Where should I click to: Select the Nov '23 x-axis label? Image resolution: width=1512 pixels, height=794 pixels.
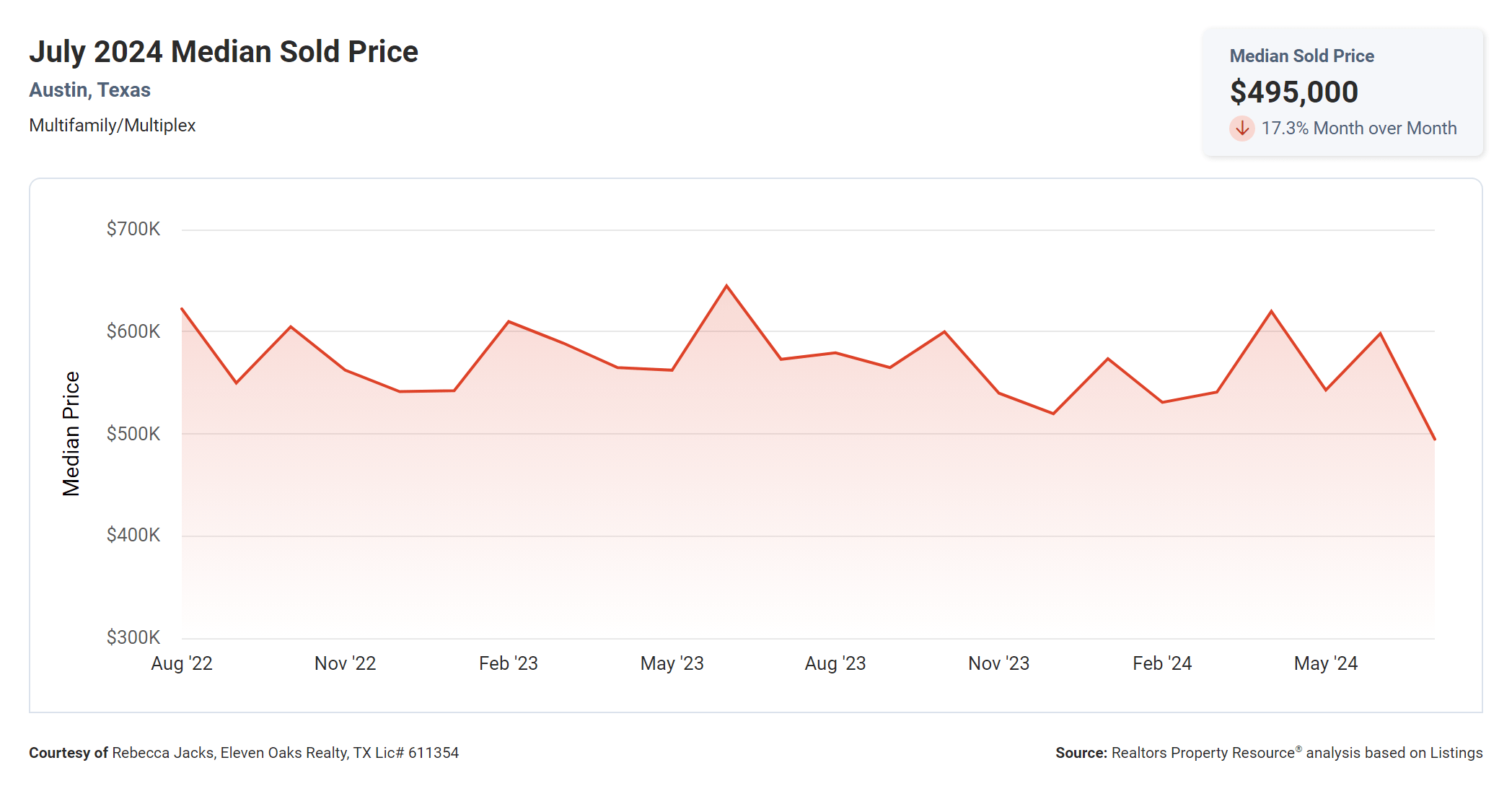pos(998,663)
